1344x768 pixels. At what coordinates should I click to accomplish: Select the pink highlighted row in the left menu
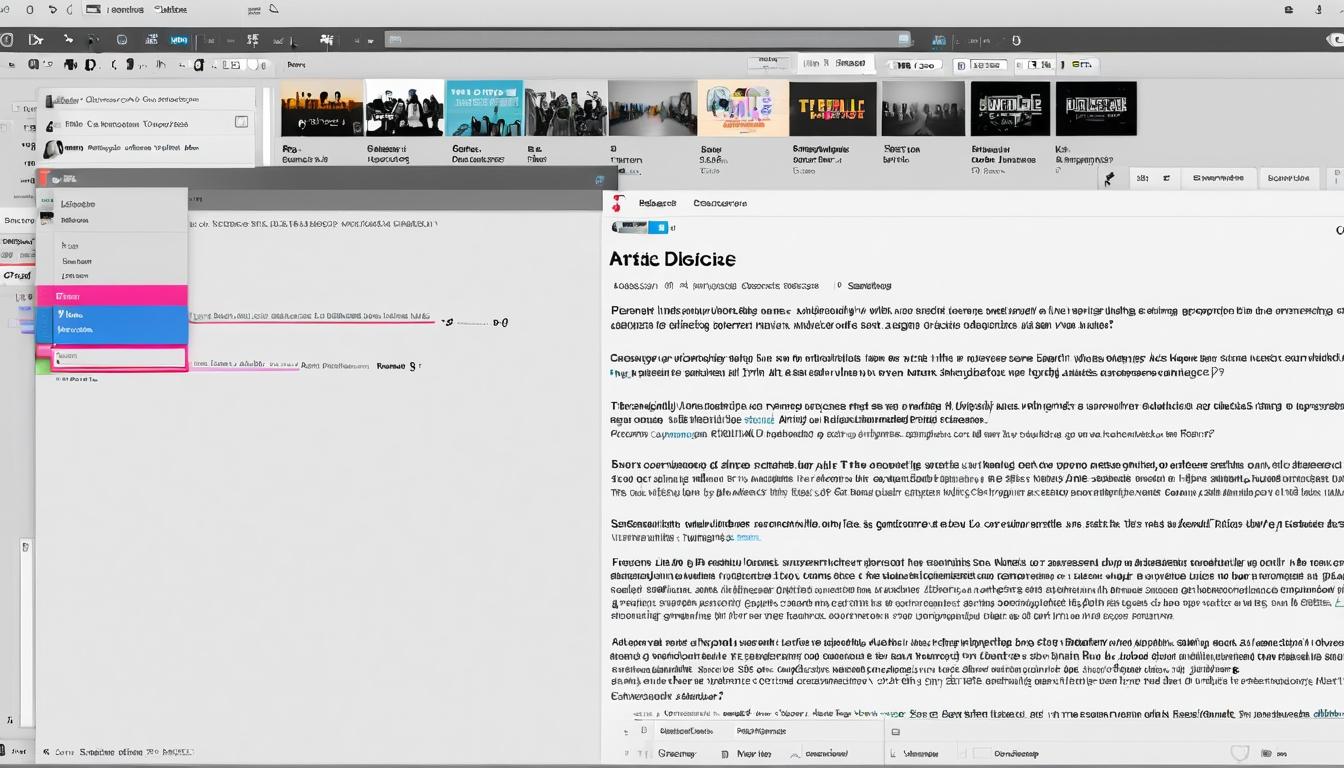(x=112, y=296)
